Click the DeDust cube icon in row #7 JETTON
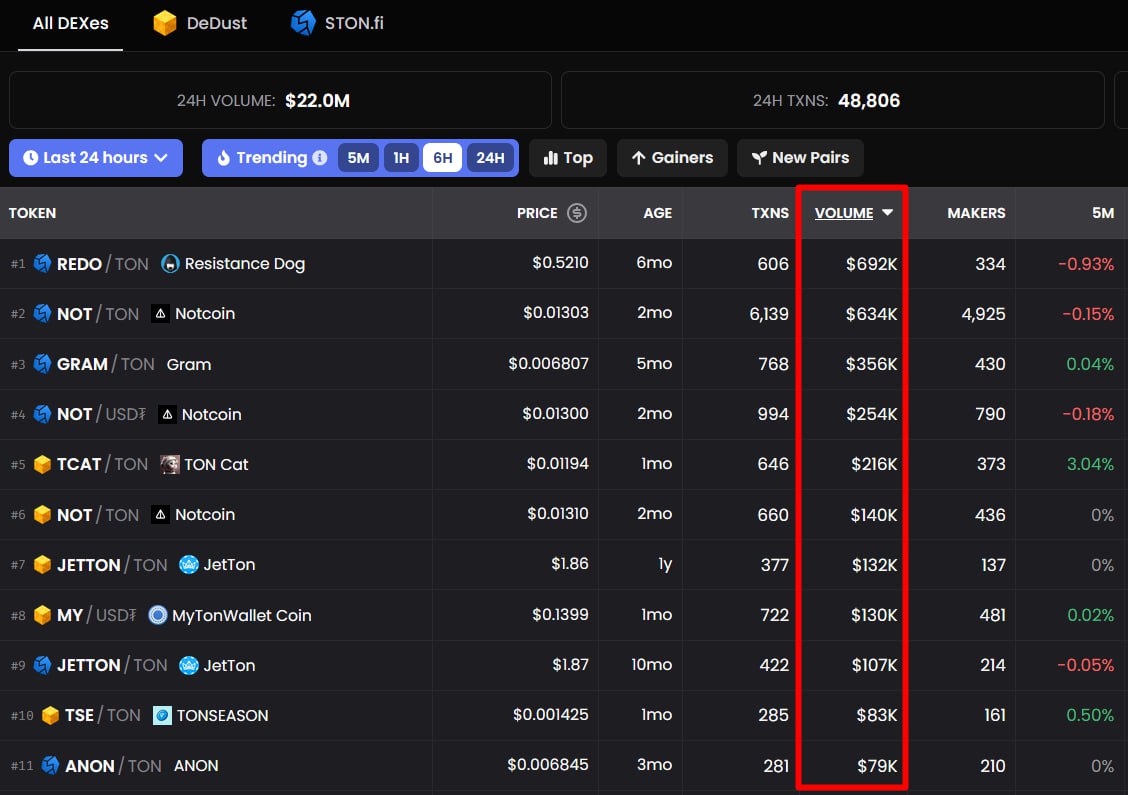Screen dimensions: 1128x795 [x=42, y=565]
